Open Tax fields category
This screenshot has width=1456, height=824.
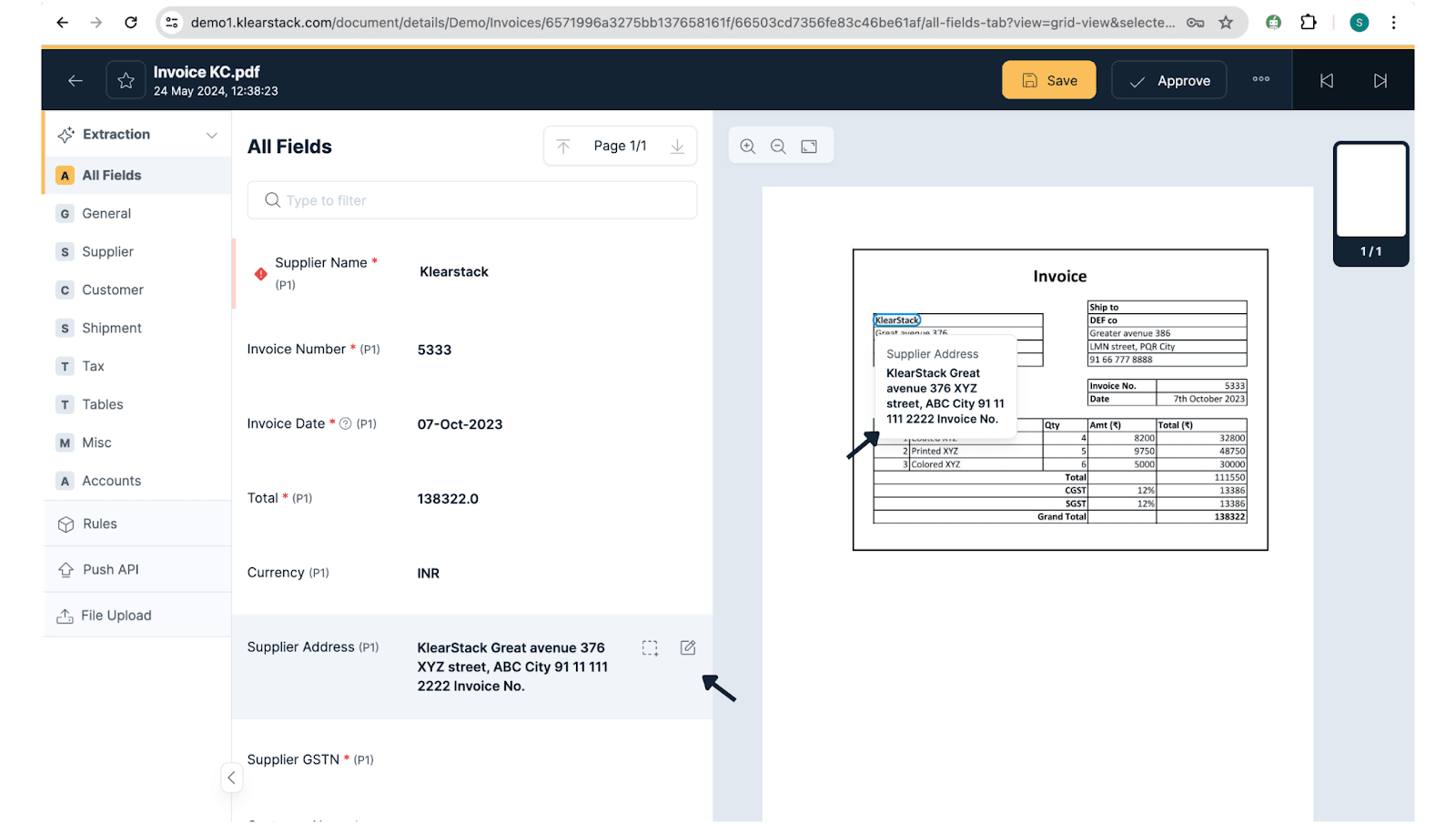click(x=137, y=366)
